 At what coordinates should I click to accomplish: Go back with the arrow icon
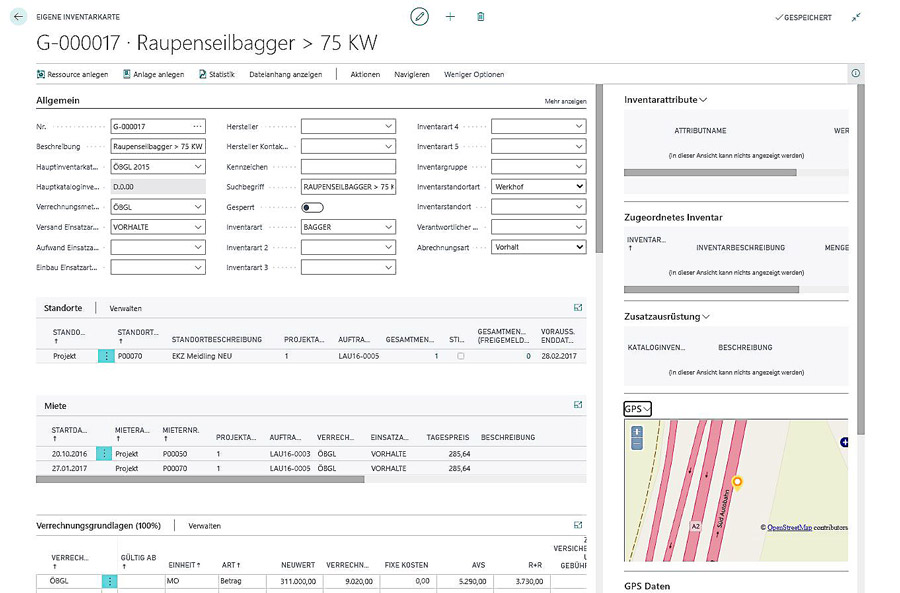(18, 17)
